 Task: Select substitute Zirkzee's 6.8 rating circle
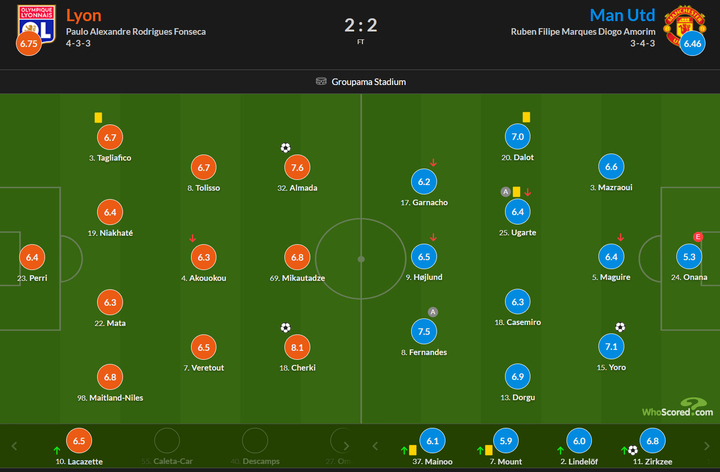coord(652,440)
